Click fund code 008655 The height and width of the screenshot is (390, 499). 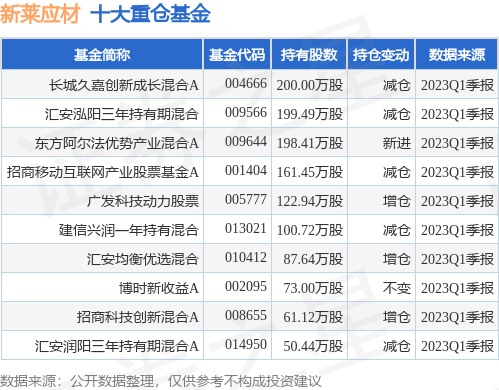(246, 315)
